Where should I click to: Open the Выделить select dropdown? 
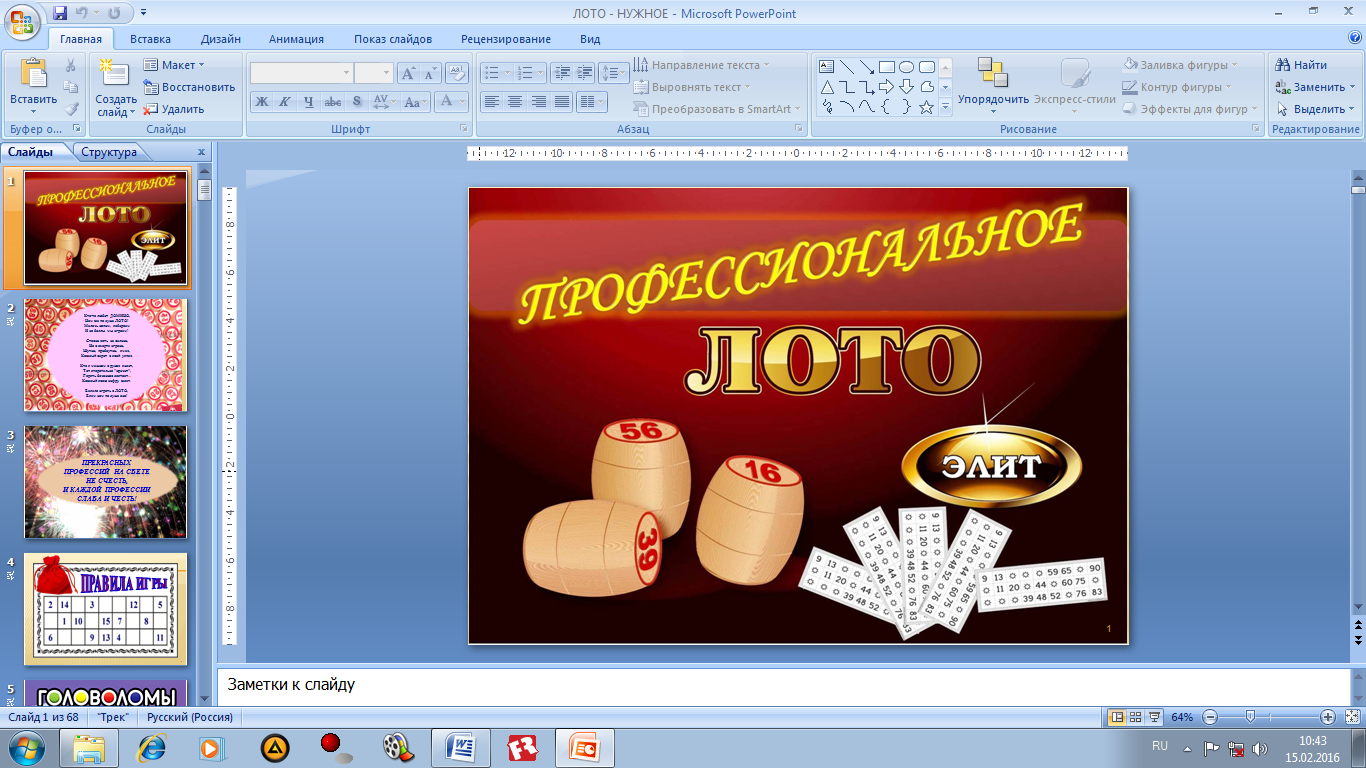pos(1315,109)
